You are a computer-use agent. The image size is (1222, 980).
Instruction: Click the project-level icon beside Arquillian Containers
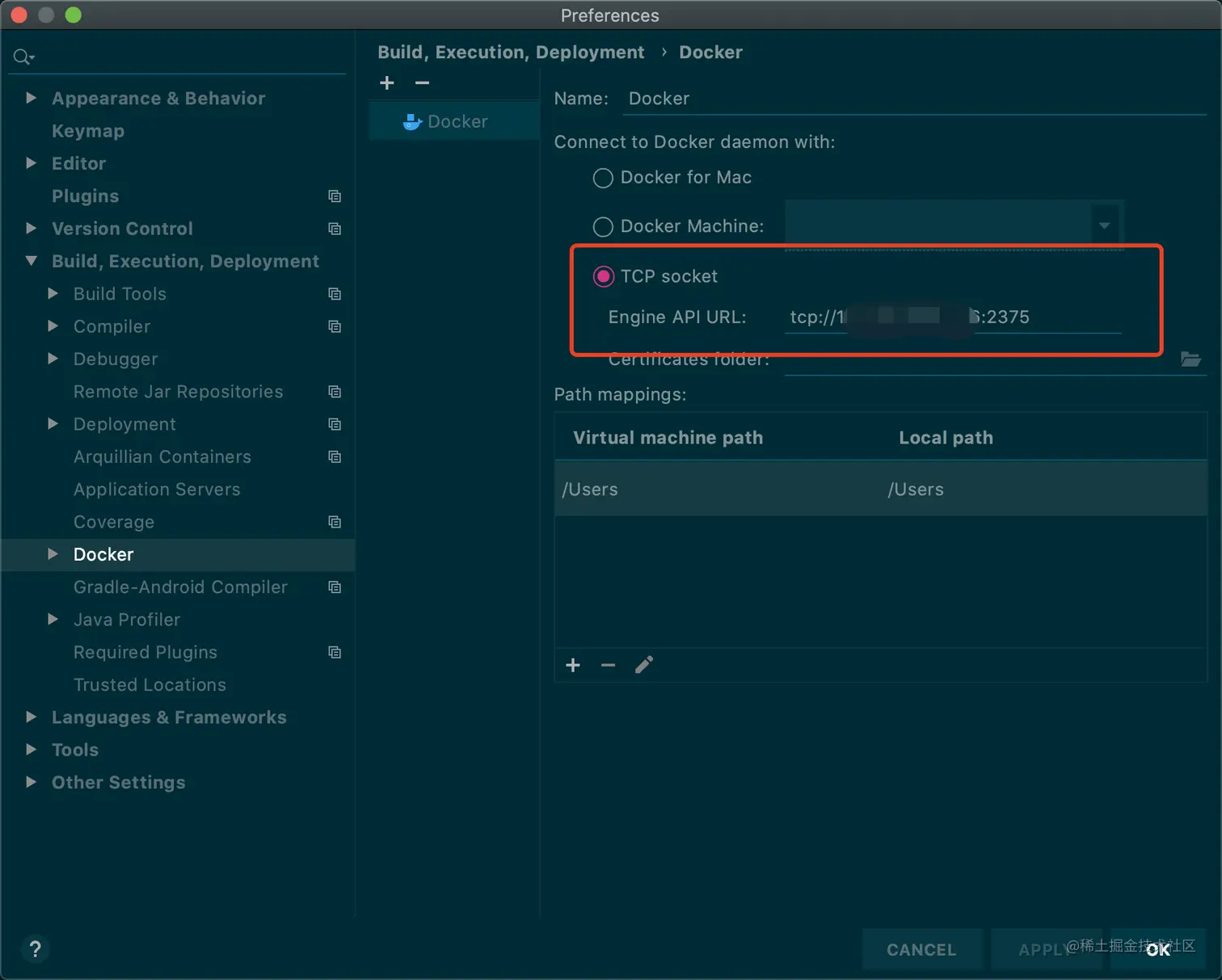pyautogui.click(x=335, y=456)
